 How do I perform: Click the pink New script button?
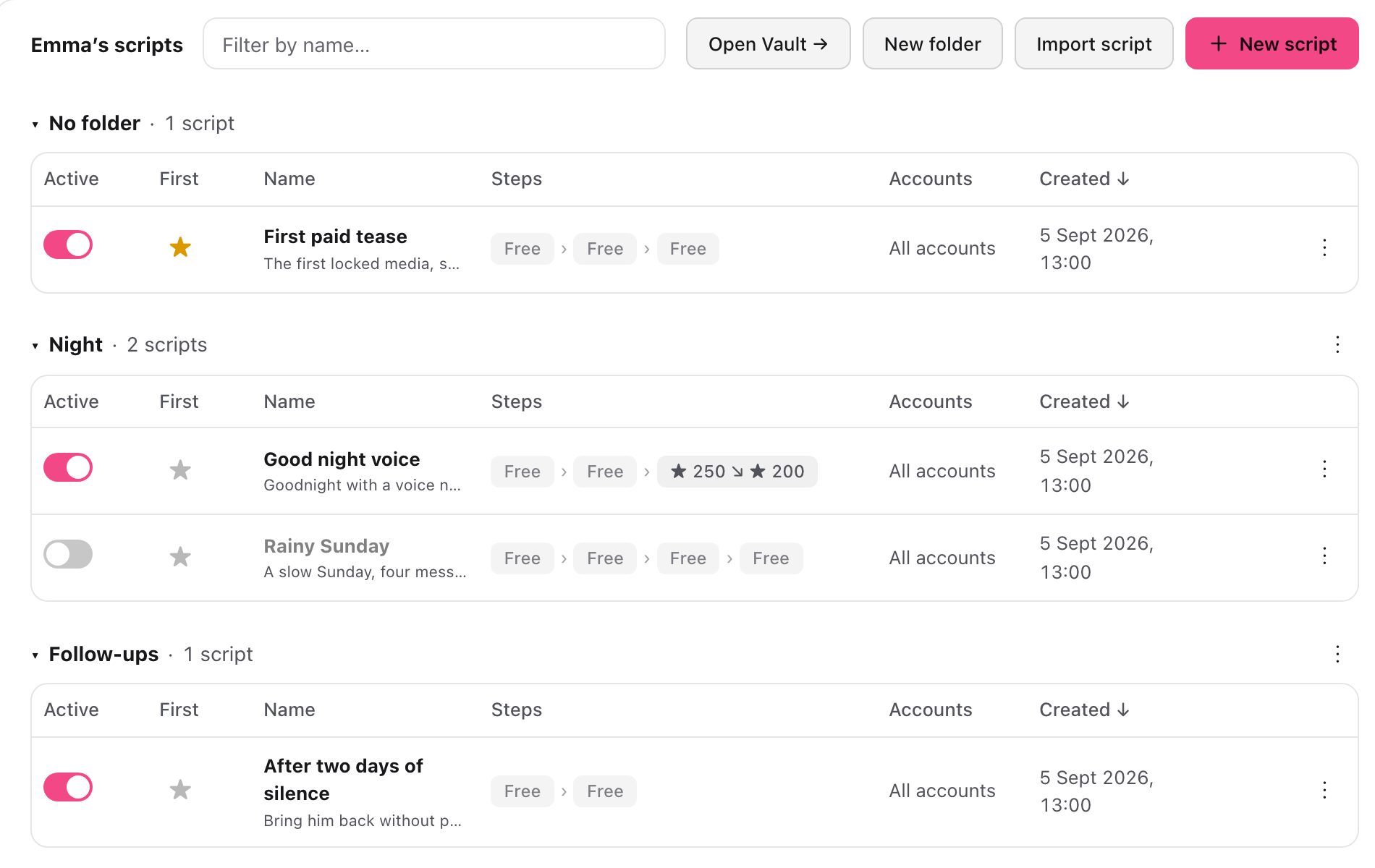point(1272,43)
